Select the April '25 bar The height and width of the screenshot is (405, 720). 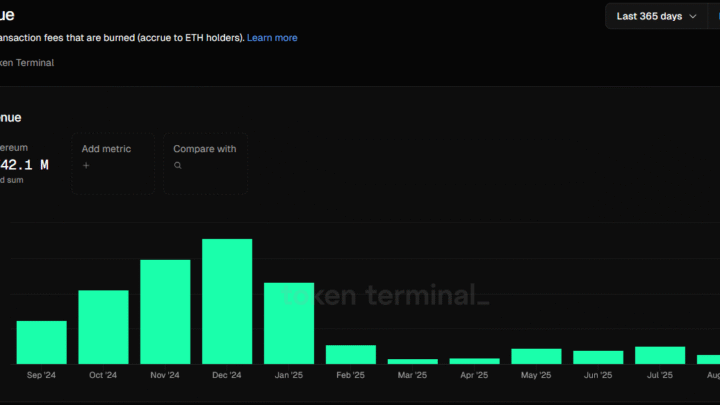point(474,360)
